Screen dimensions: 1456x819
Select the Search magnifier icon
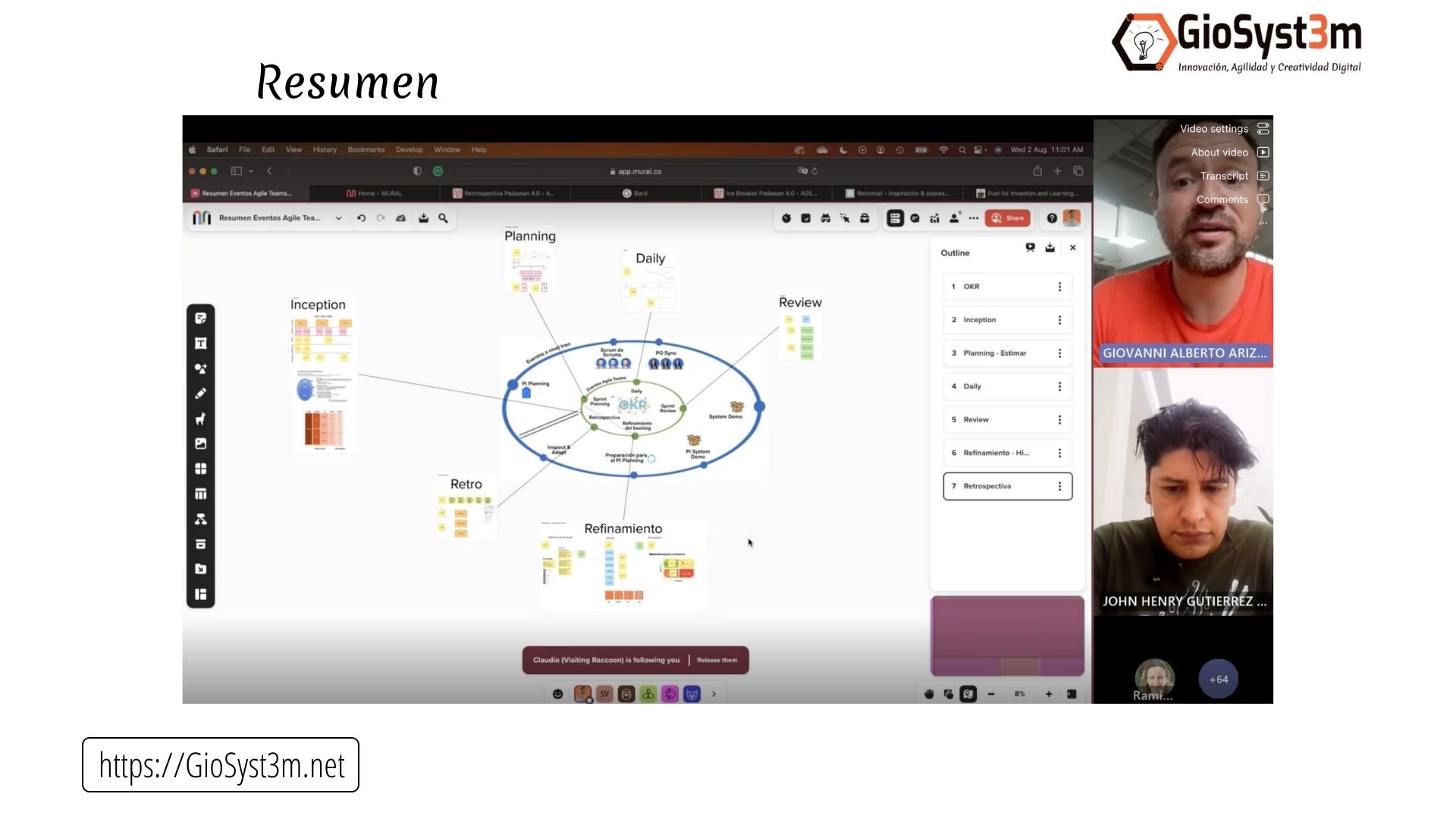click(x=442, y=218)
